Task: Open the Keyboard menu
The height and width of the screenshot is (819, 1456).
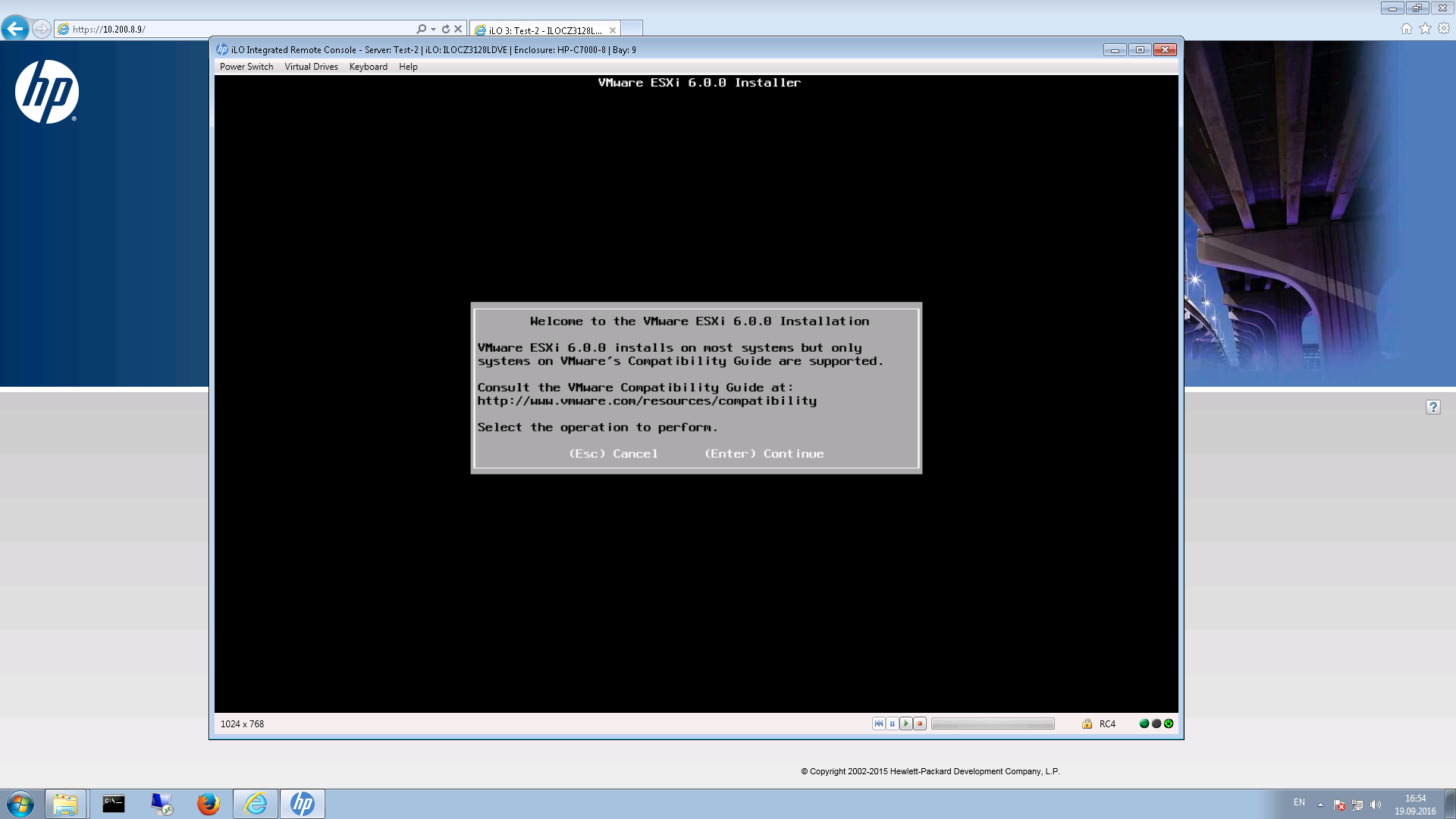Action: pos(368,67)
